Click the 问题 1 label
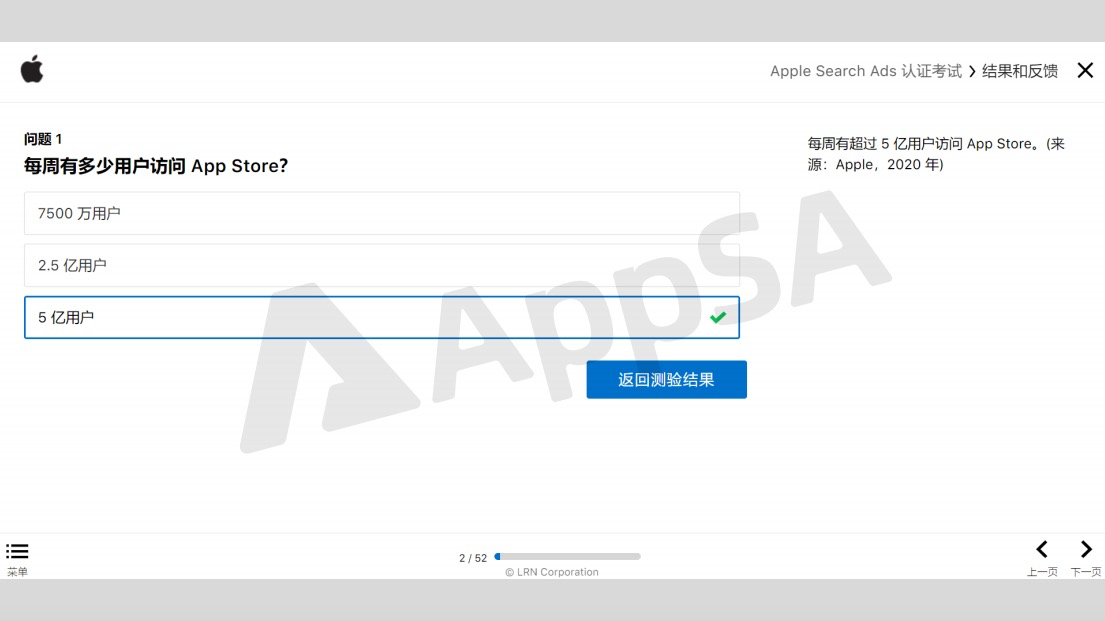1105x621 pixels. click(43, 139)
